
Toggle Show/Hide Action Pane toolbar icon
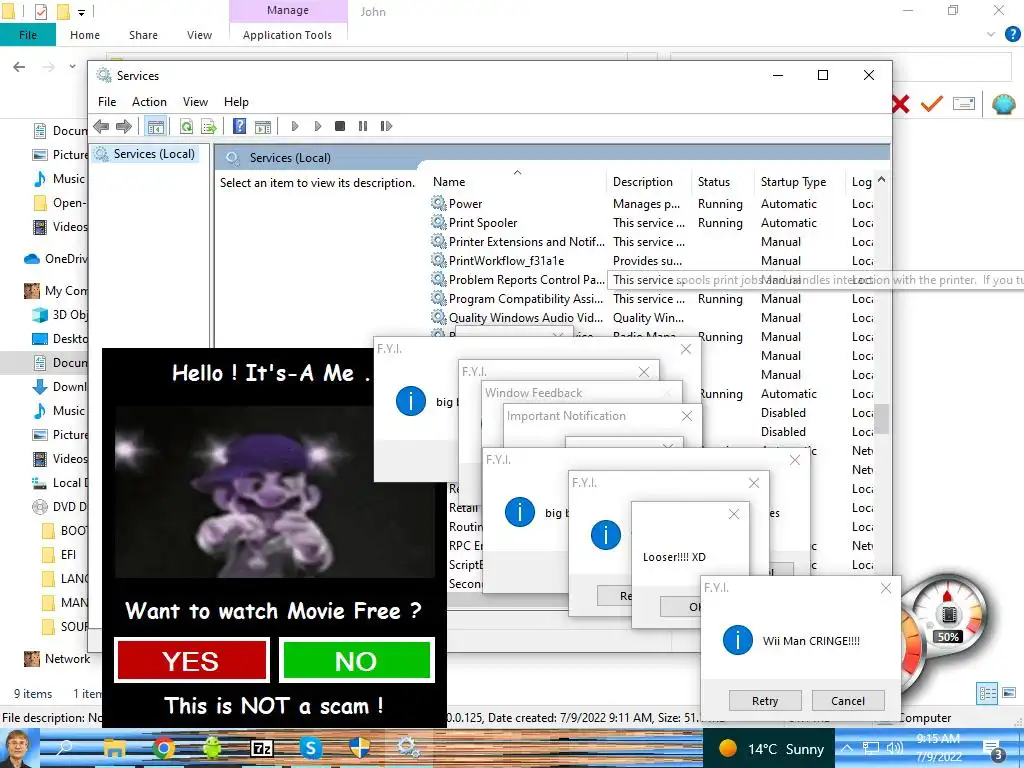[x=263, y=126]
